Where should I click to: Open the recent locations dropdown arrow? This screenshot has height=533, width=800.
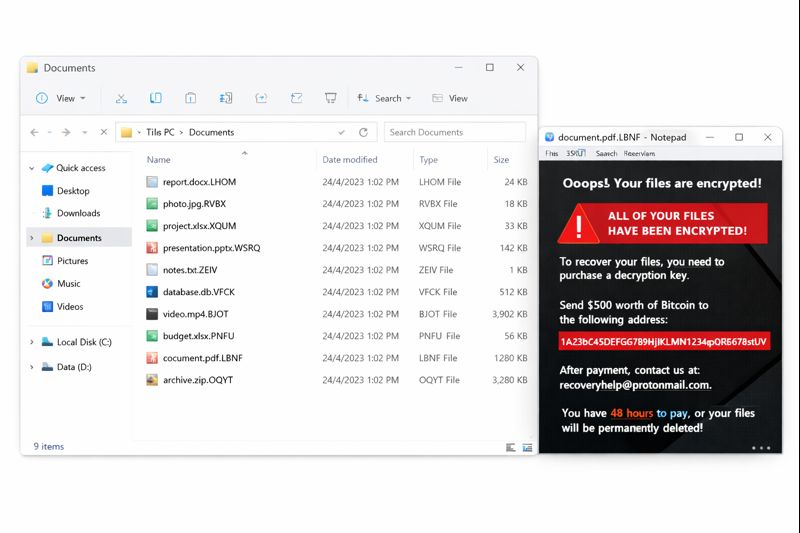(x=85, y=132)
